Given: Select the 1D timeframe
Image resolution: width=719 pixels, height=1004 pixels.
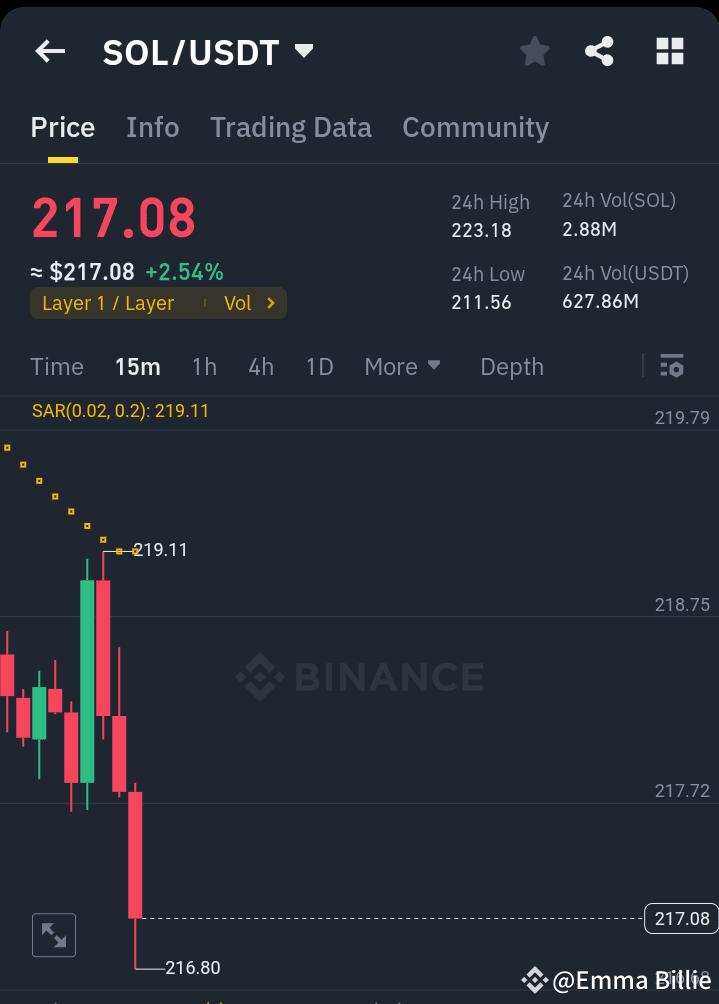Looking at the screenshot, I should coord(319,367).
